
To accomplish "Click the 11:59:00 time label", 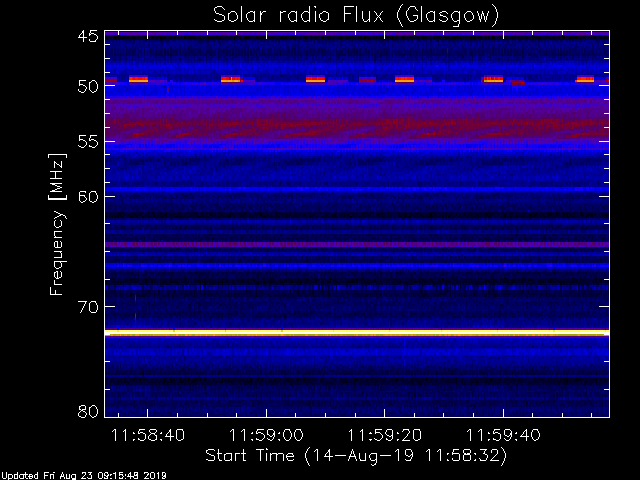I will [x=266, y=435].
